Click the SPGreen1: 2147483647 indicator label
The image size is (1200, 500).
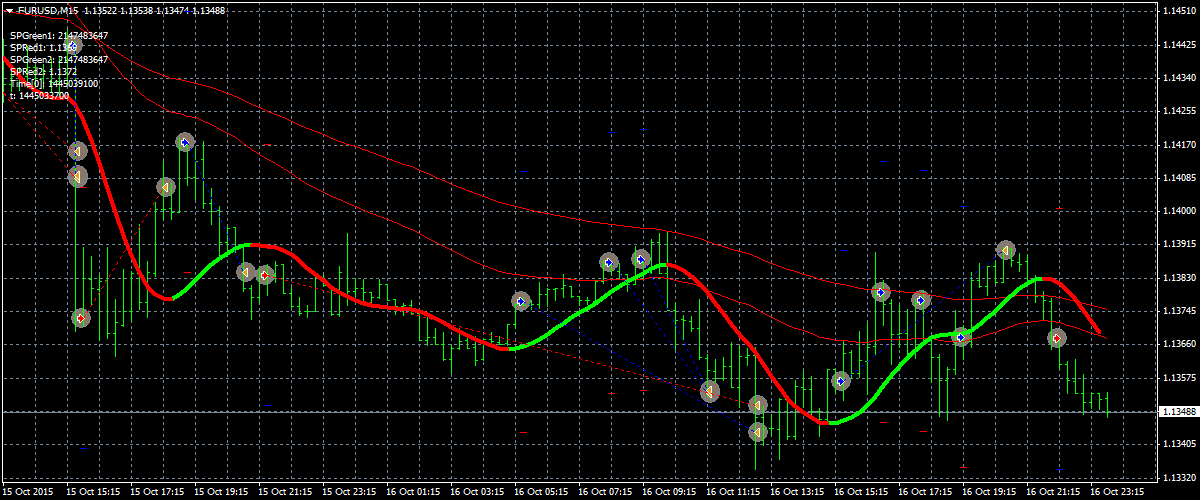tap(59, 35)
